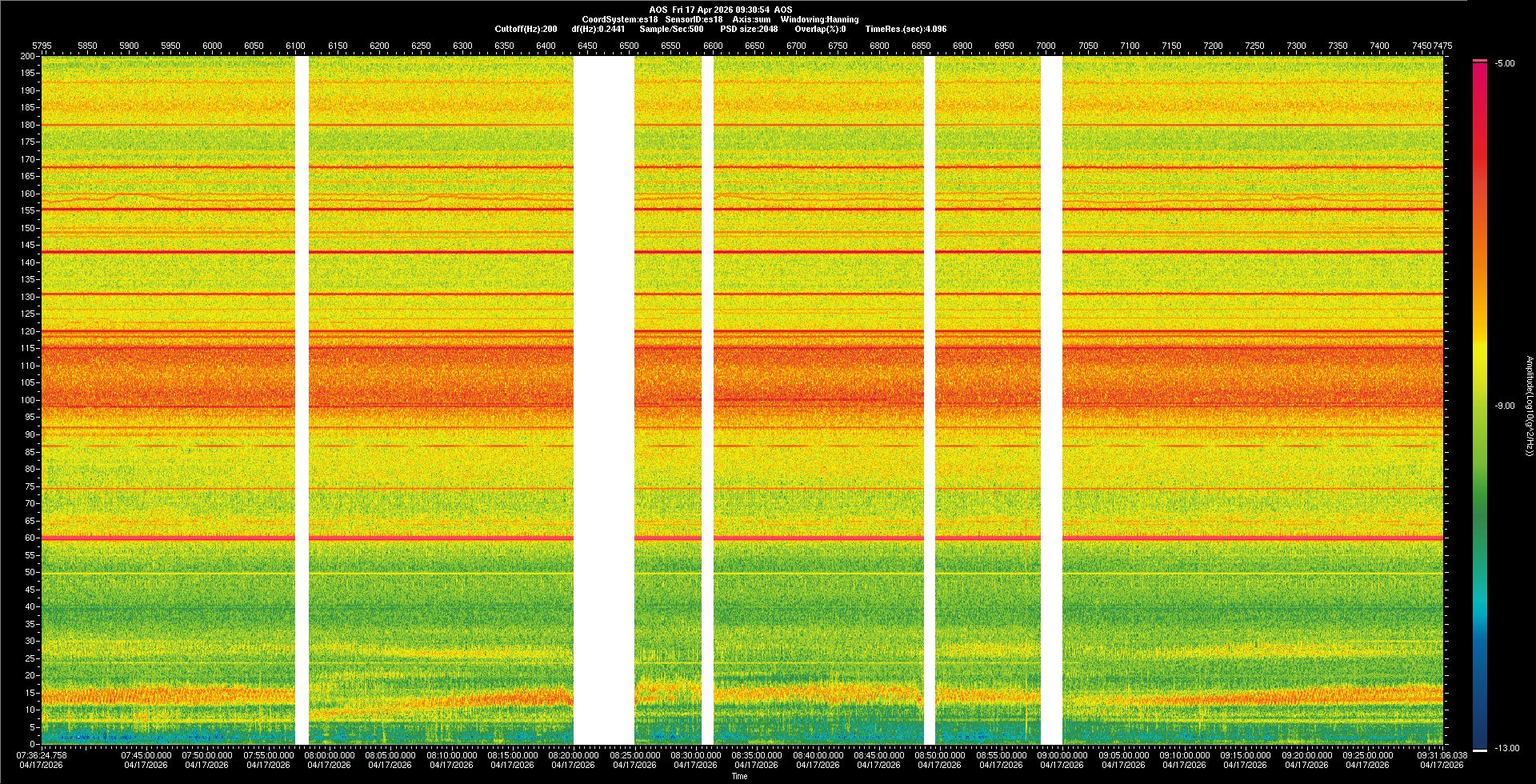Viewport: 1536px width, 784px height.
Task: Click the Windowing:Hanning header text
Action: pos(819,19)
